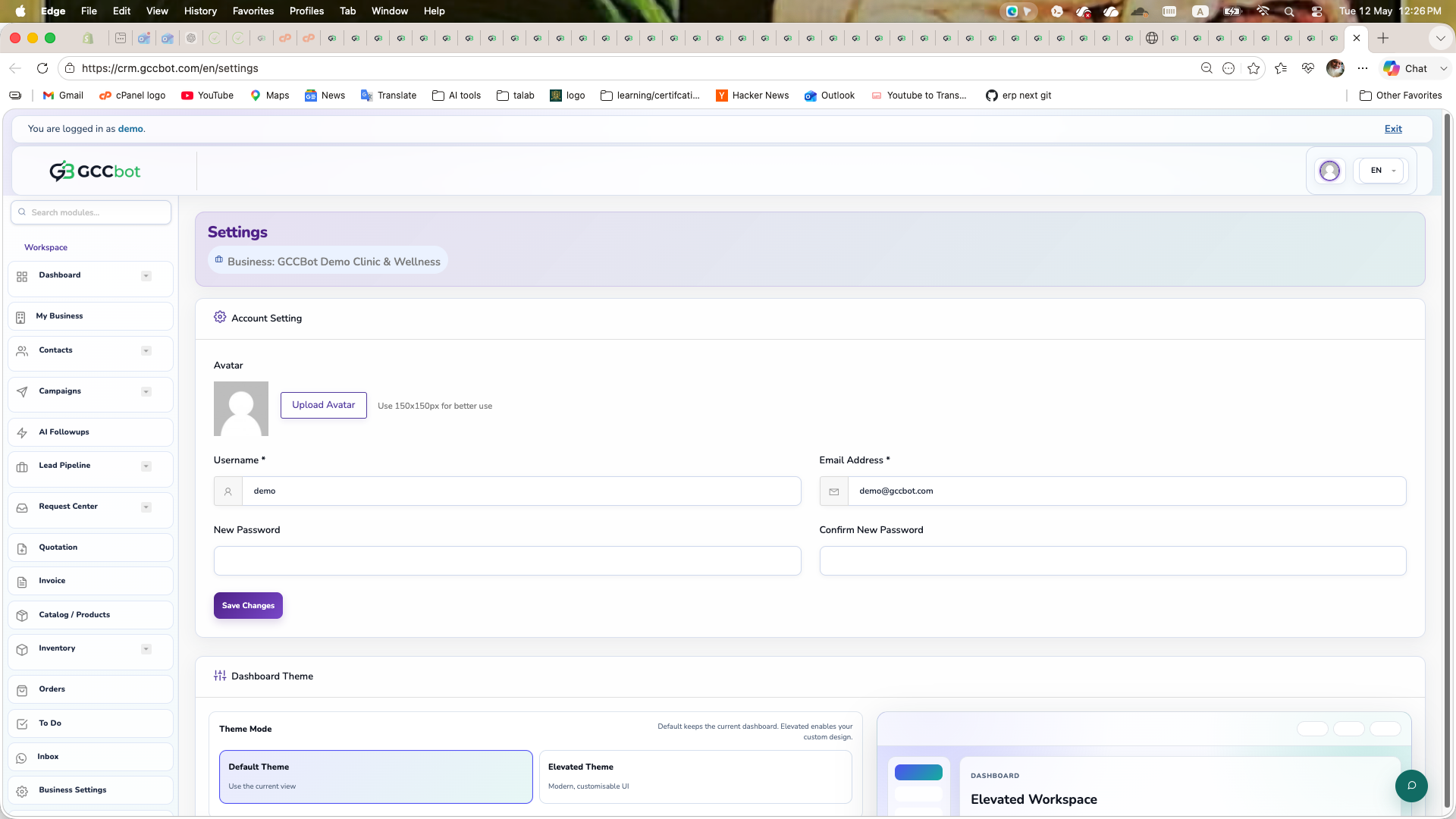Click the Business Settings gear icon
1456x819 pixels.
pyautogui.click(x=22, y=791)
